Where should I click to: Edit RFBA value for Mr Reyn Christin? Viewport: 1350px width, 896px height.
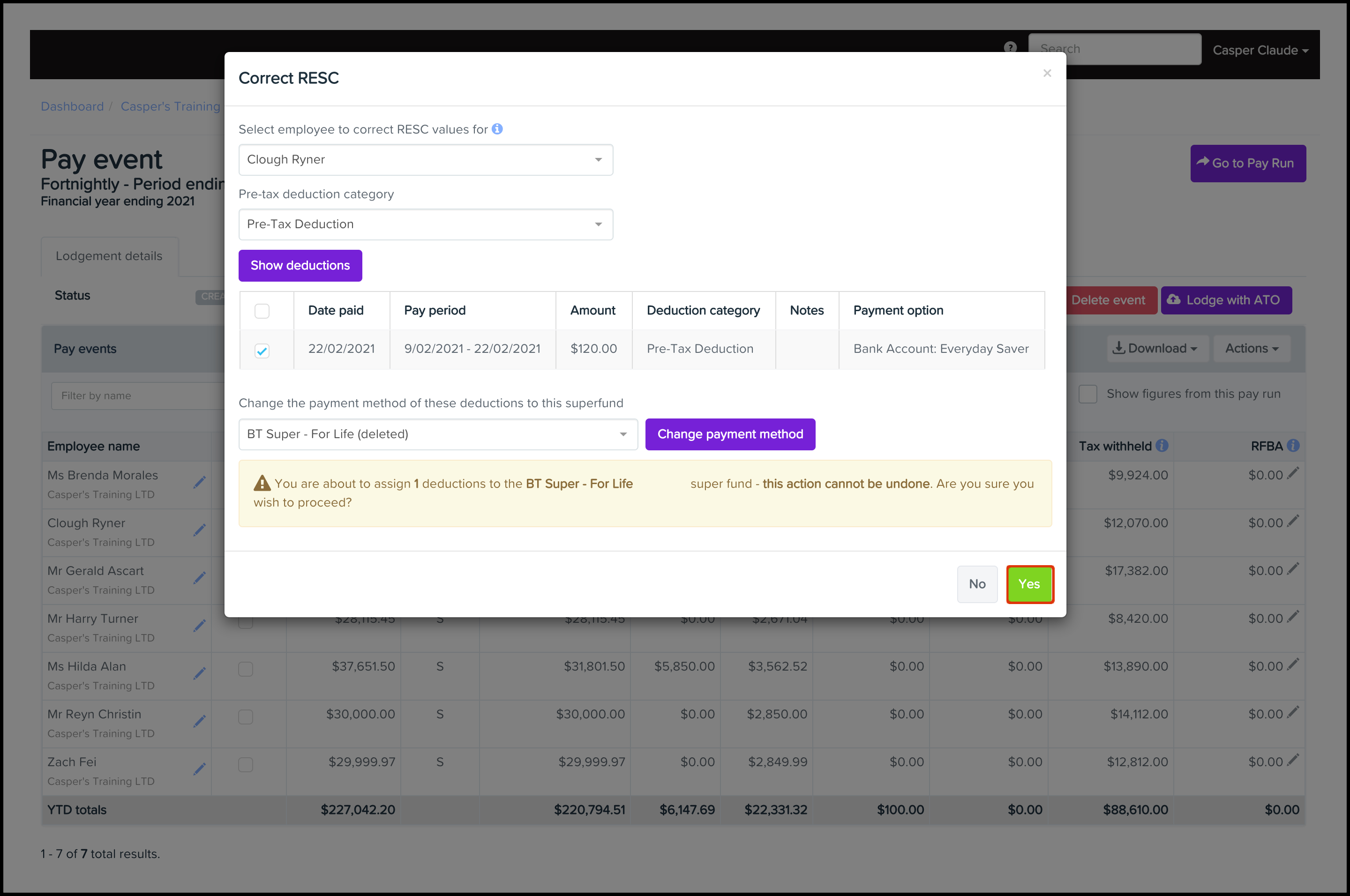click(x=1293, y=712)
